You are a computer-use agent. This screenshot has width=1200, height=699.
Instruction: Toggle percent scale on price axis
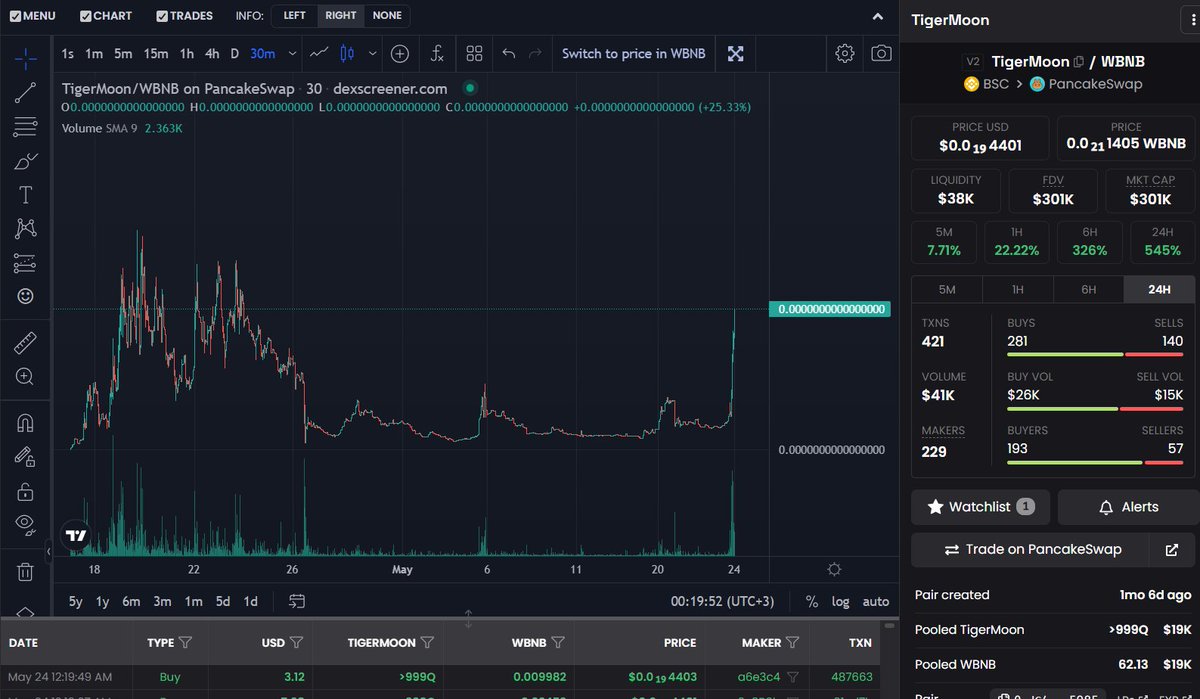(x=811, y=601)
